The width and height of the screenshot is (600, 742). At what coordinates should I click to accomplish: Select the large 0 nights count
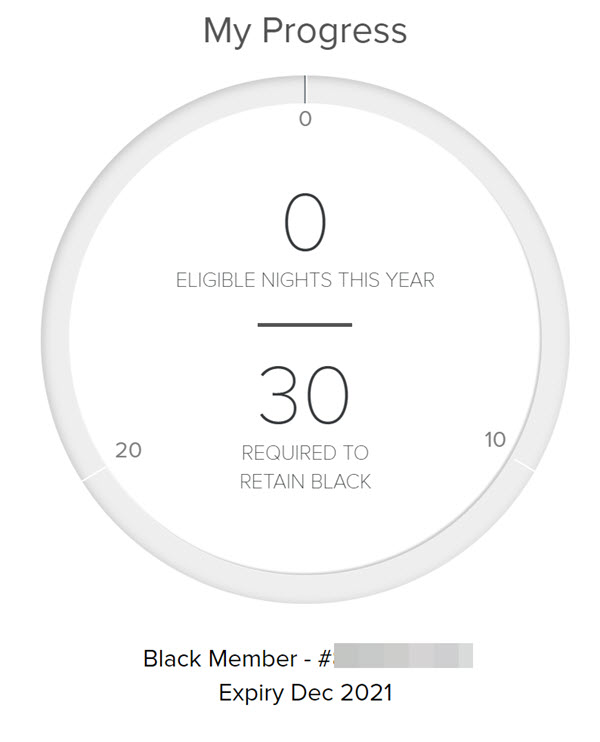click(x=305, y=222)
